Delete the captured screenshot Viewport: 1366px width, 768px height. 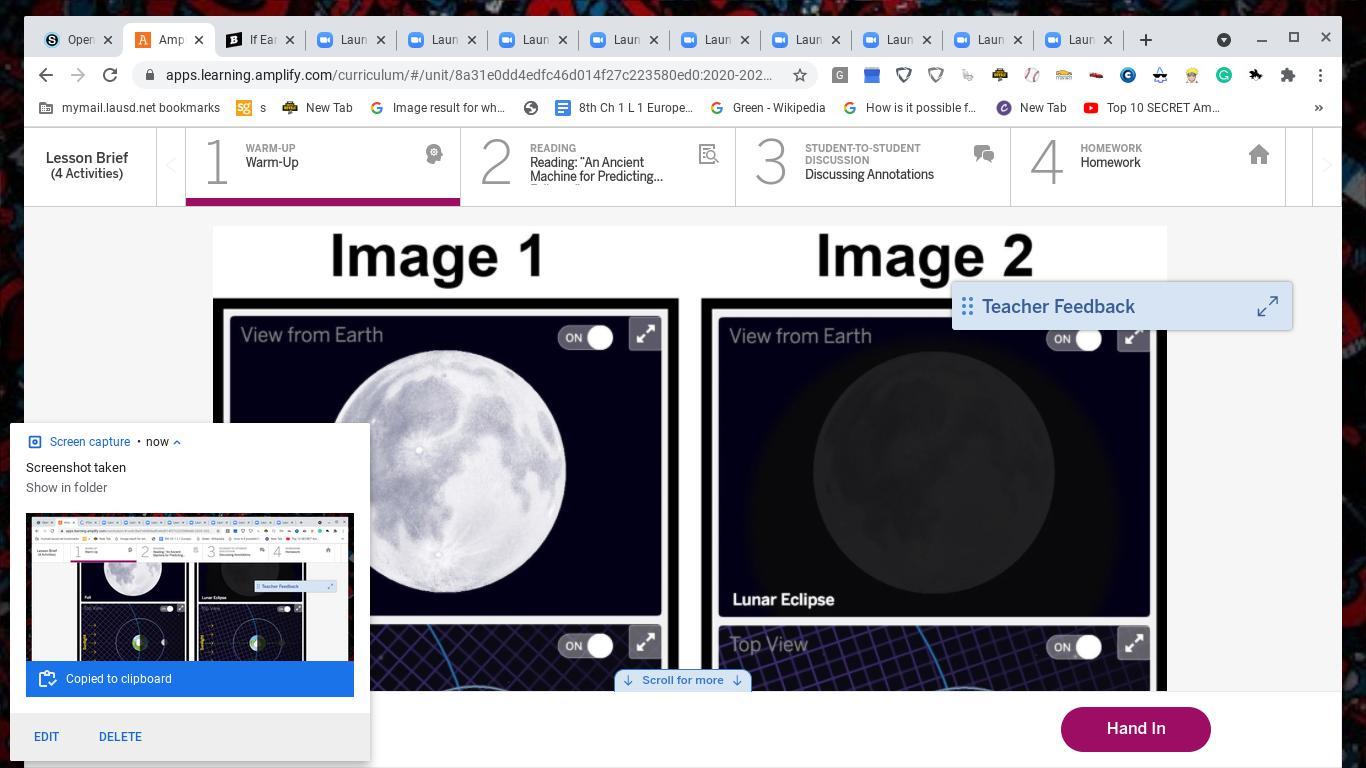coord(120,737)
